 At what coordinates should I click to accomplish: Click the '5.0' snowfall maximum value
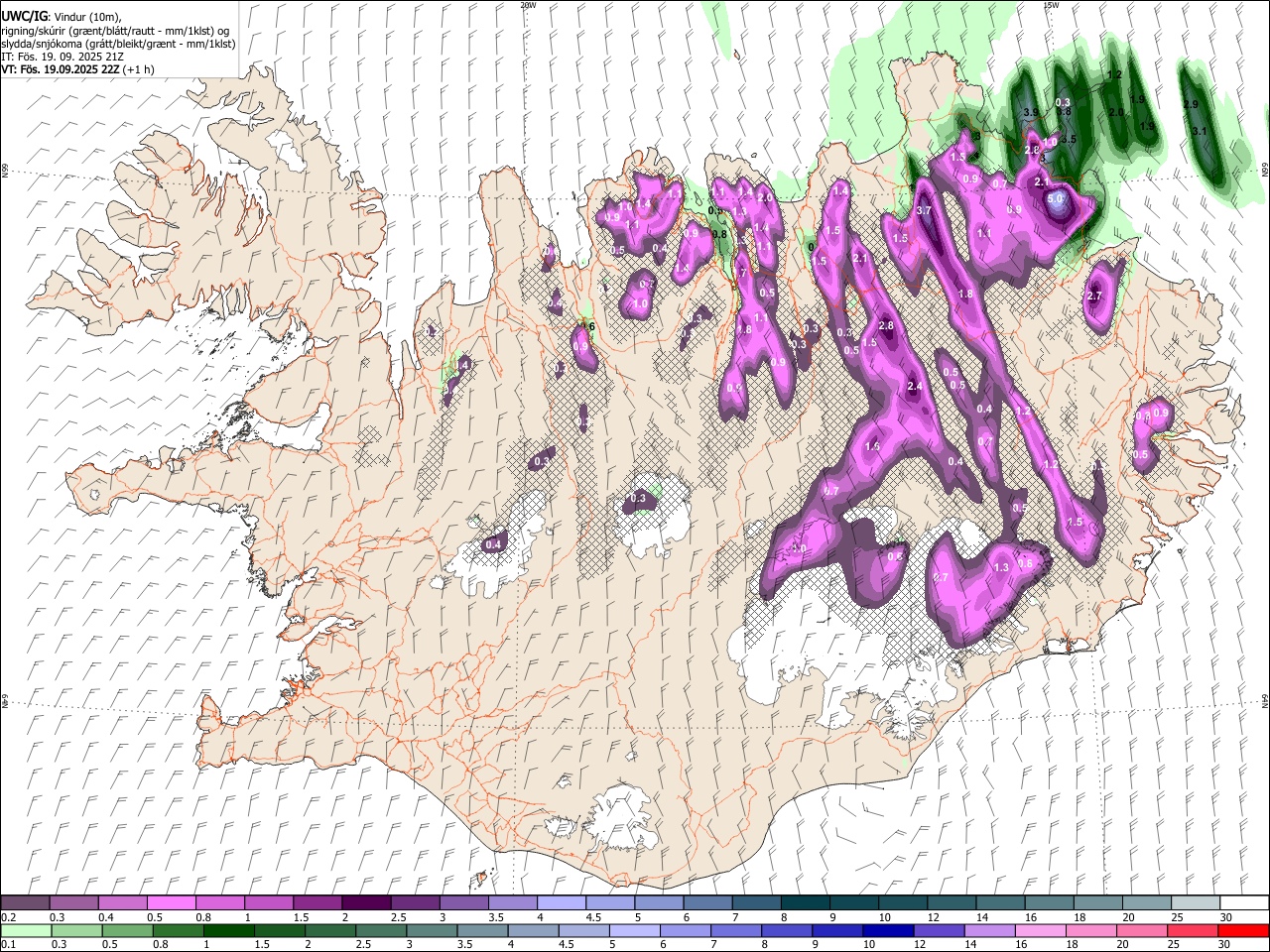click(x=1055, y=198)
